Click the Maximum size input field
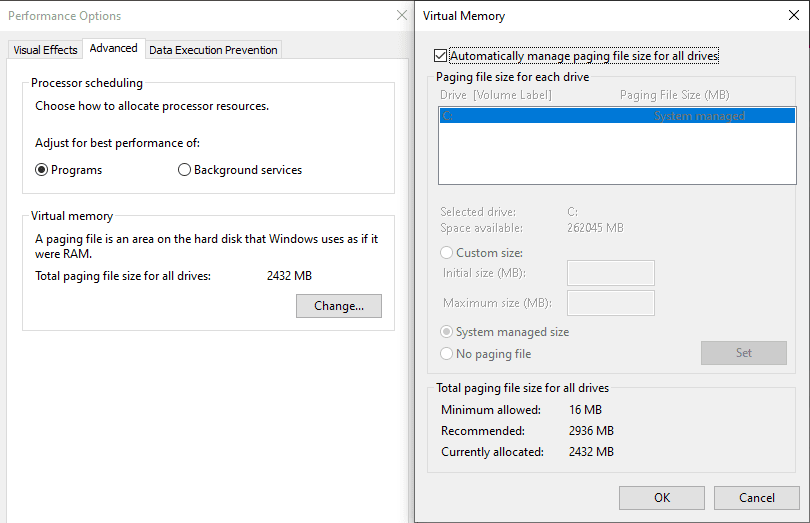The width and height of the screenshot is (810, 523). 610,303
